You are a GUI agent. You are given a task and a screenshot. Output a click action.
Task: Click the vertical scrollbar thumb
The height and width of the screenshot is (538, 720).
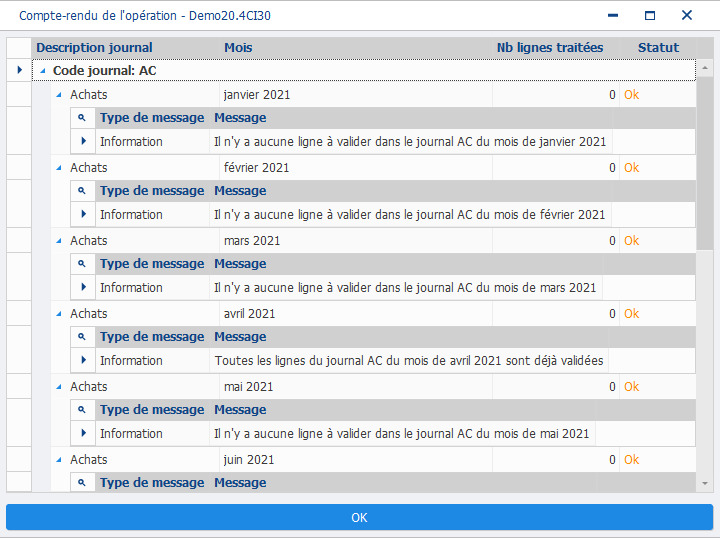pyautogui.click(x=705, y=164)
